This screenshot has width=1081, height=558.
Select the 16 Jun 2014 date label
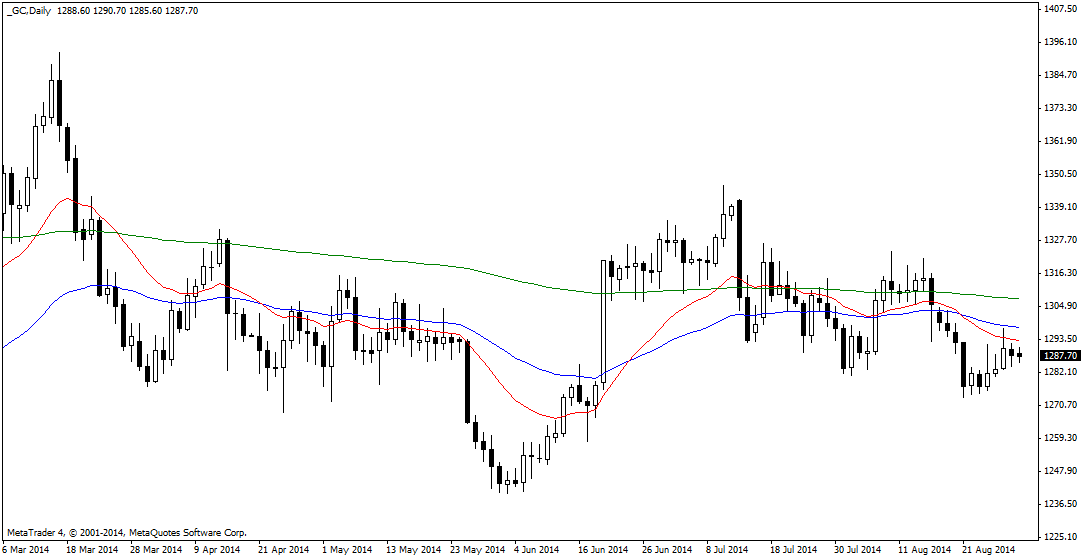(x=603, y=550)
